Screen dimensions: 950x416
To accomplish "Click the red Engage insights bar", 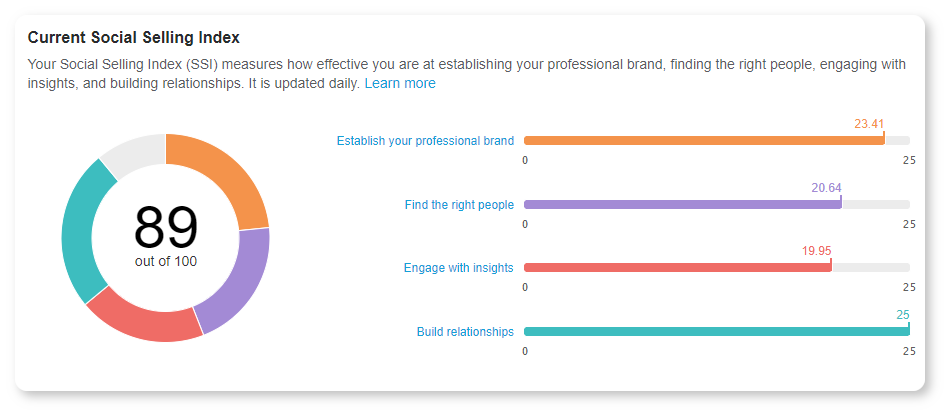I will 677,268.
